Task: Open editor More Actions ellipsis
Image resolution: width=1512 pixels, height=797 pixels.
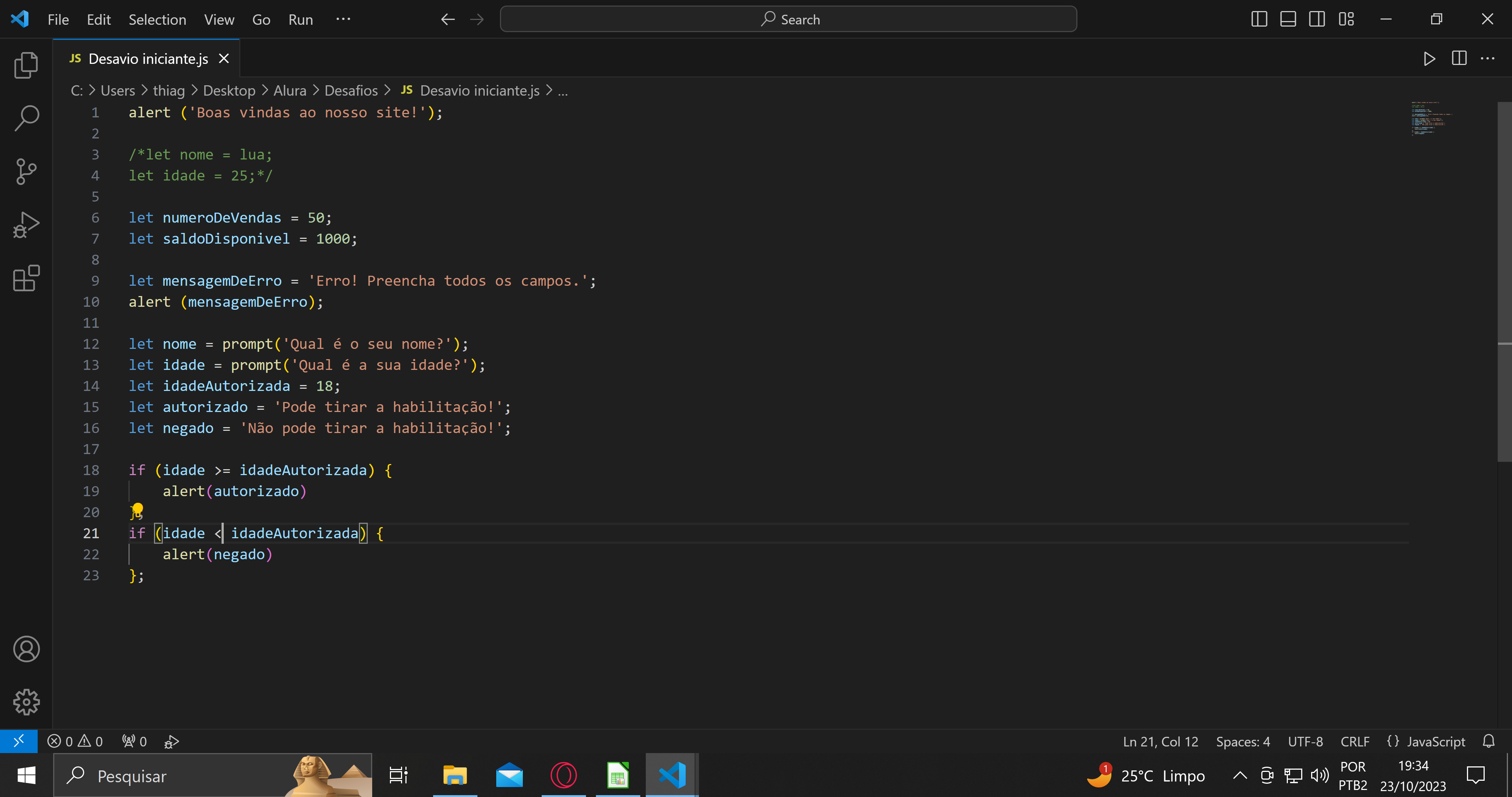Action: (1488, 59)
